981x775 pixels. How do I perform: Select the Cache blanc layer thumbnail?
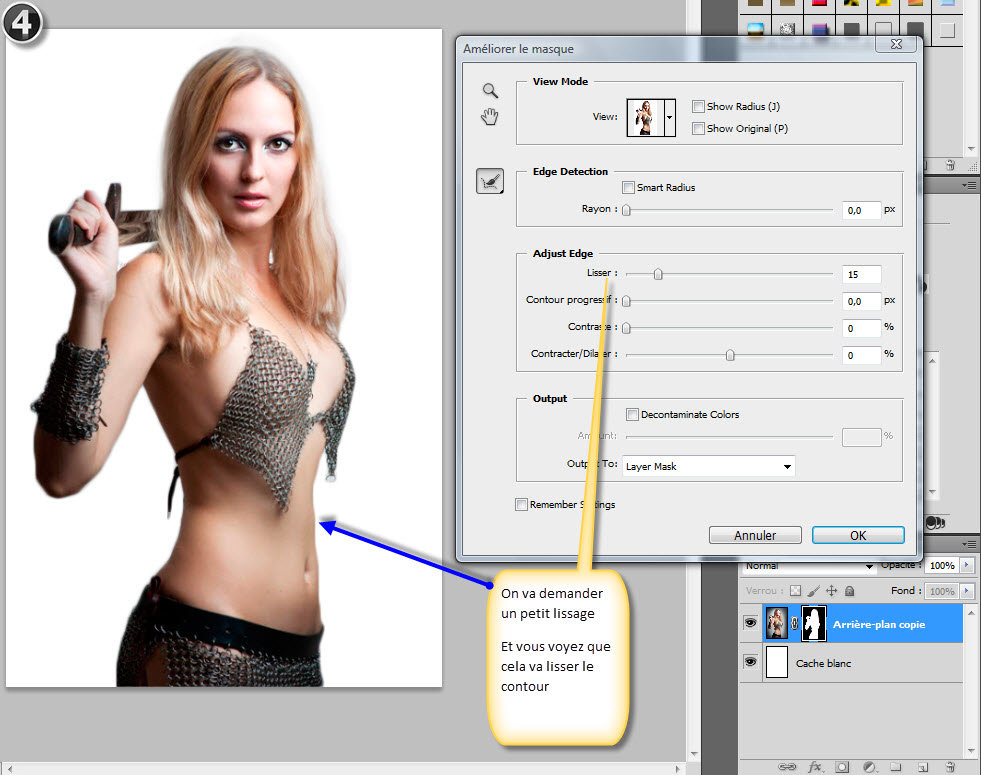(776, 662)
